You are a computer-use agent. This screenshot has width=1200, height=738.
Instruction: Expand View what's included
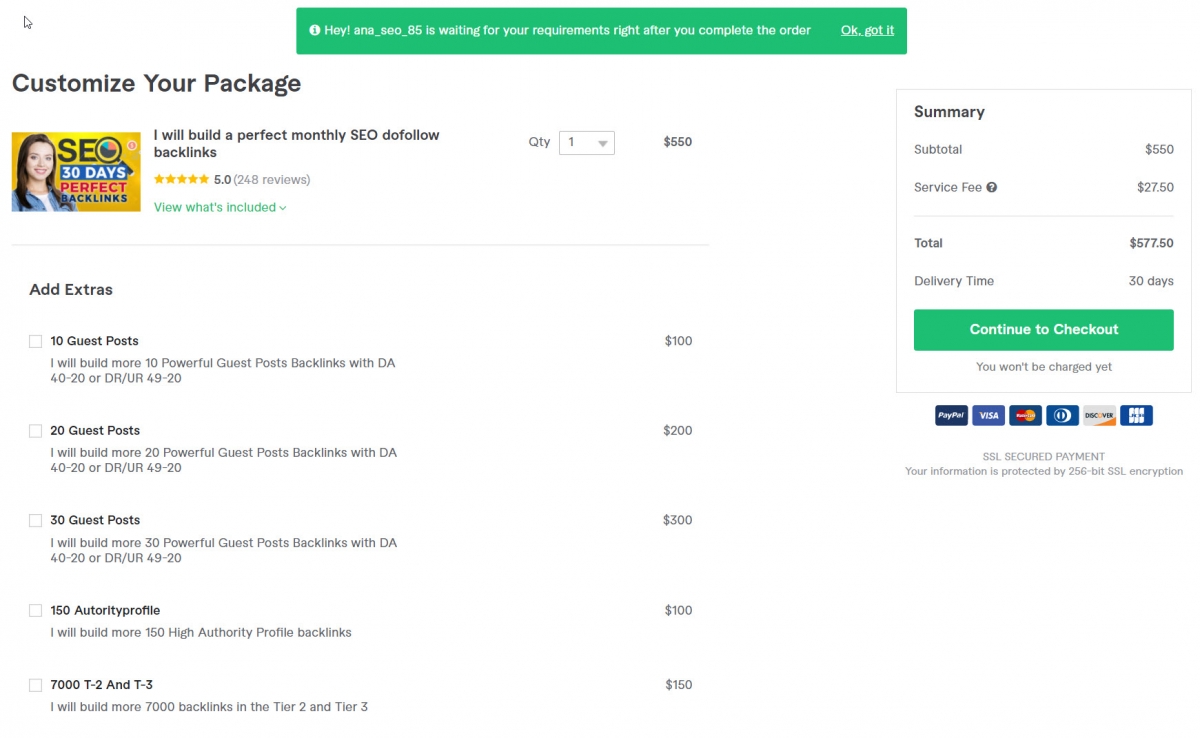[220, 208]
